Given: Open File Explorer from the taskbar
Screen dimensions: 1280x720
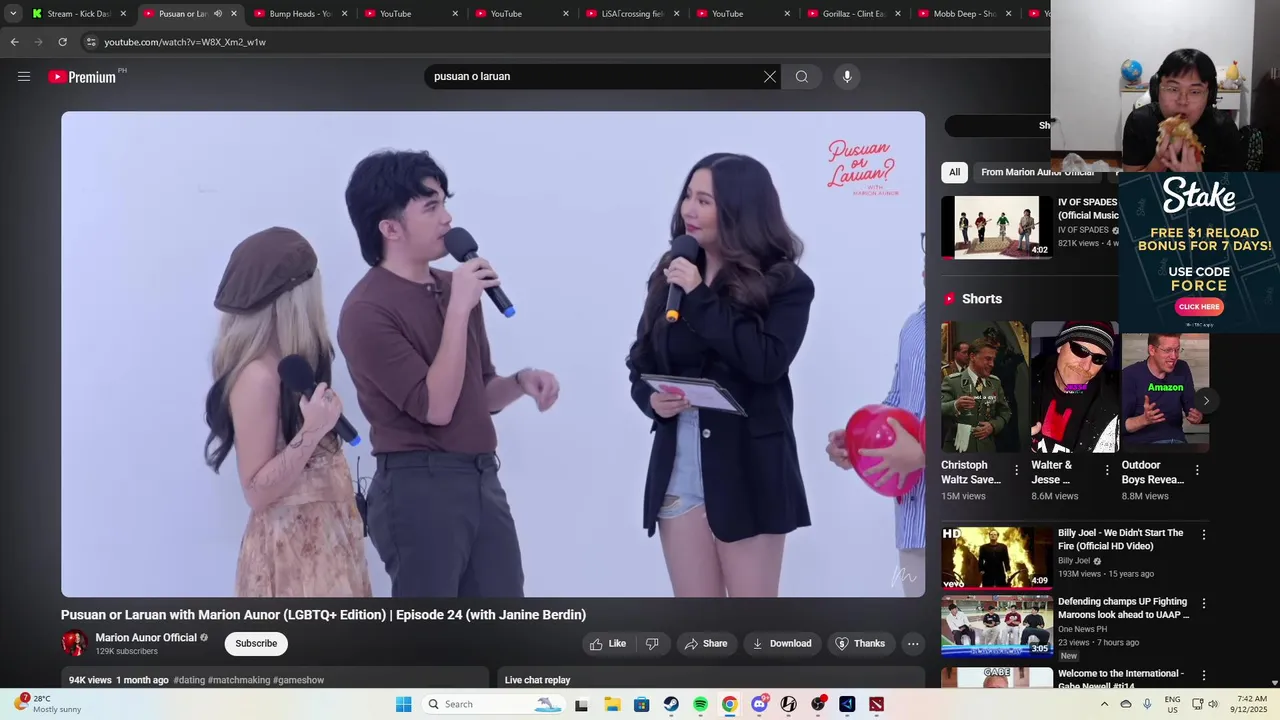Looking at the screenshot, I should pyautogui.click(x=612, y=704).
